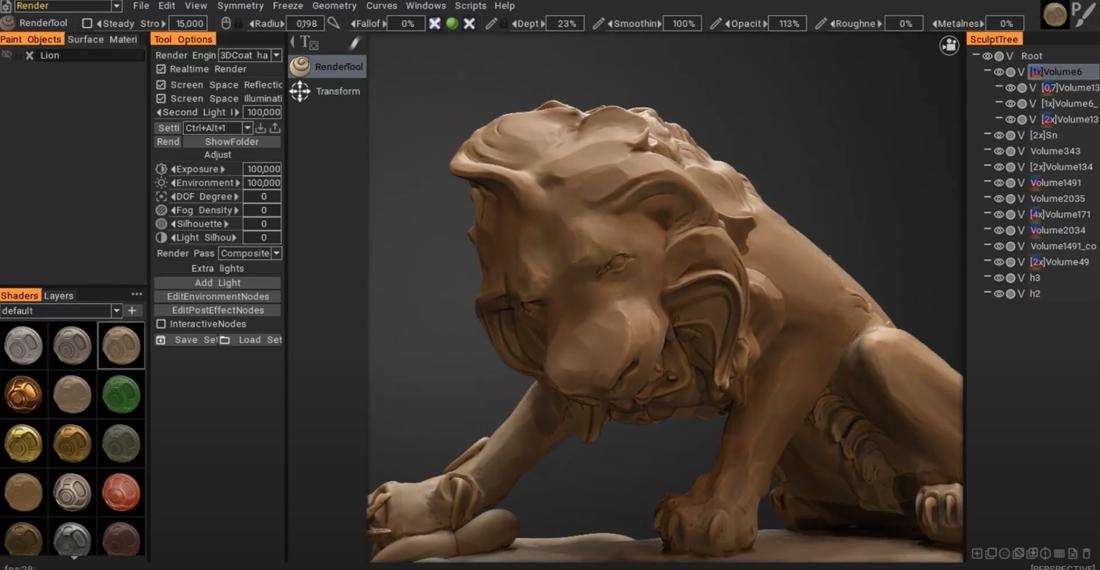Select the RenderTool in the tool panel
The image size is (1100, 570).
pyautogui.click(x=327, y=67)
